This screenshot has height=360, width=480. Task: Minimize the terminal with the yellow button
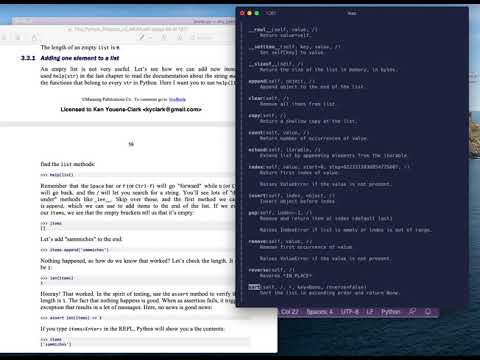249,13
